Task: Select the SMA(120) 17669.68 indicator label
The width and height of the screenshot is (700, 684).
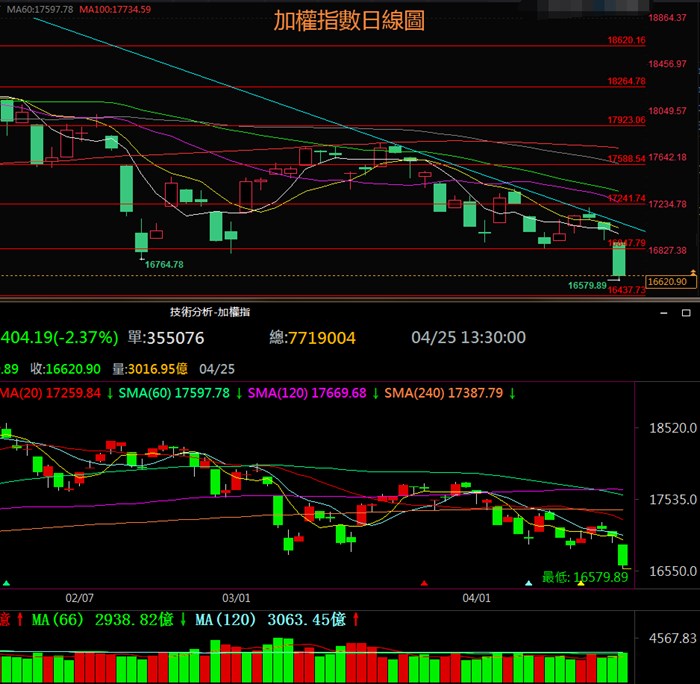Action: tap(310, 393)
